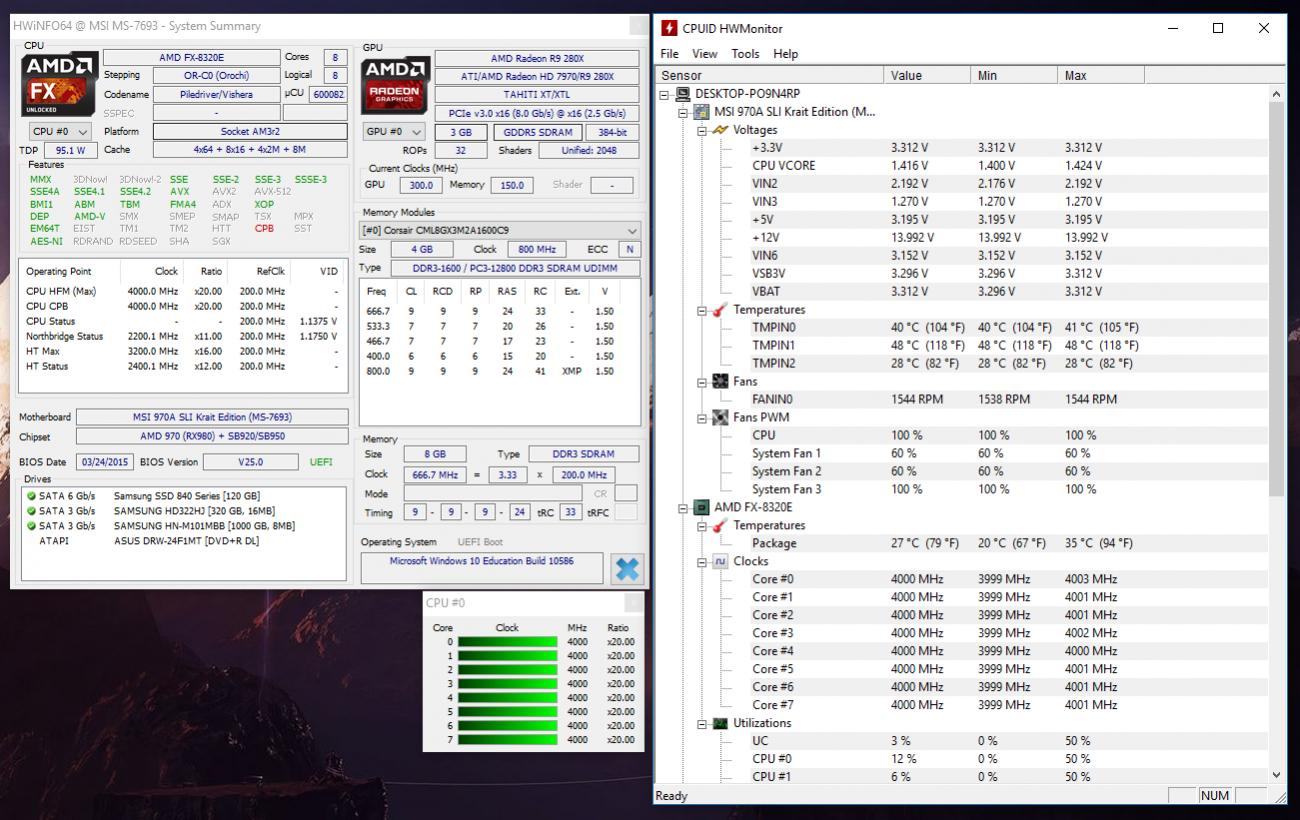1300x820 pixels.
Task: Click the AMD Radeon Graphics logo
Action: point(396,84)
